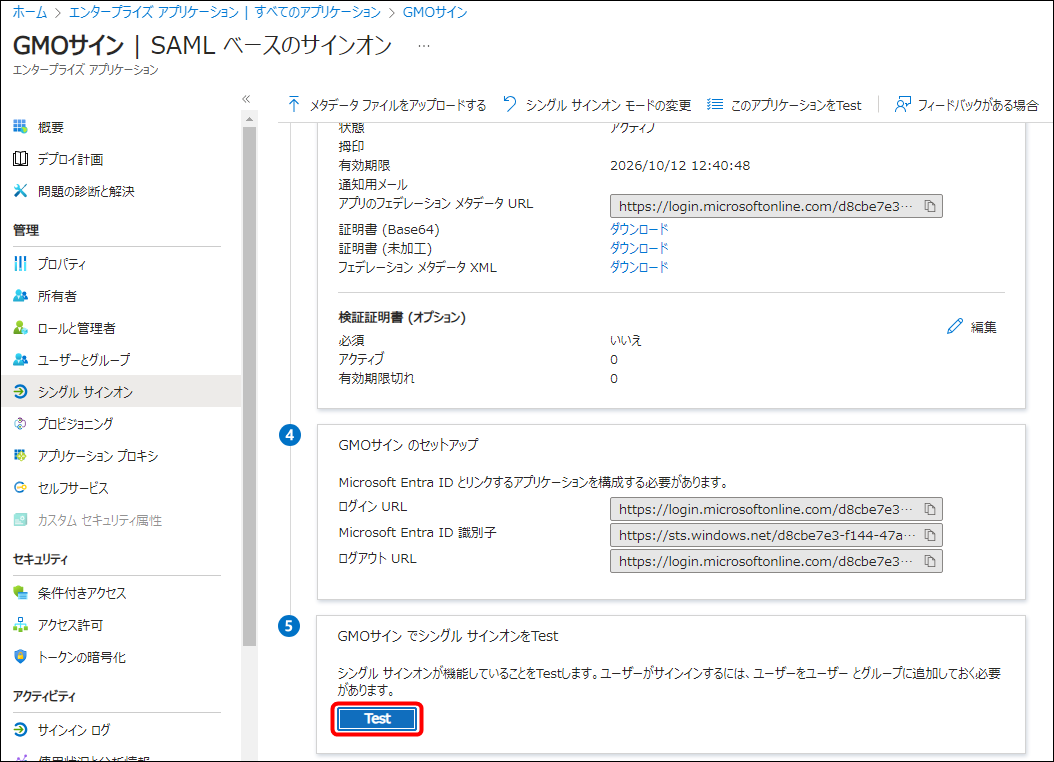Open アクセス許可 in the sidebar

[70, 626]
